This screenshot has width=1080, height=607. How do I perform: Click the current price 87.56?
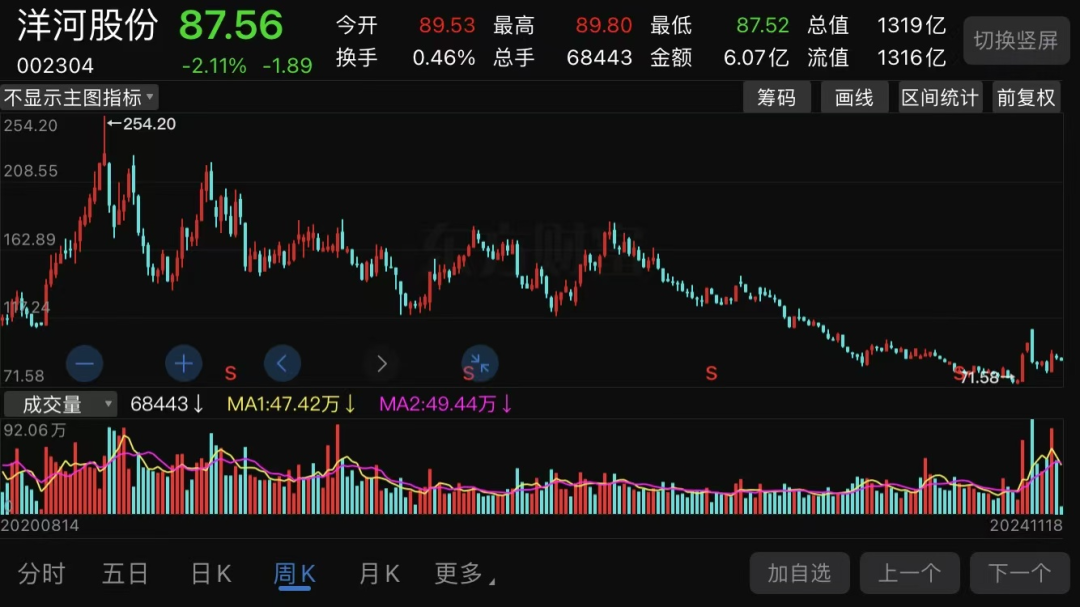tap(231, 25)
